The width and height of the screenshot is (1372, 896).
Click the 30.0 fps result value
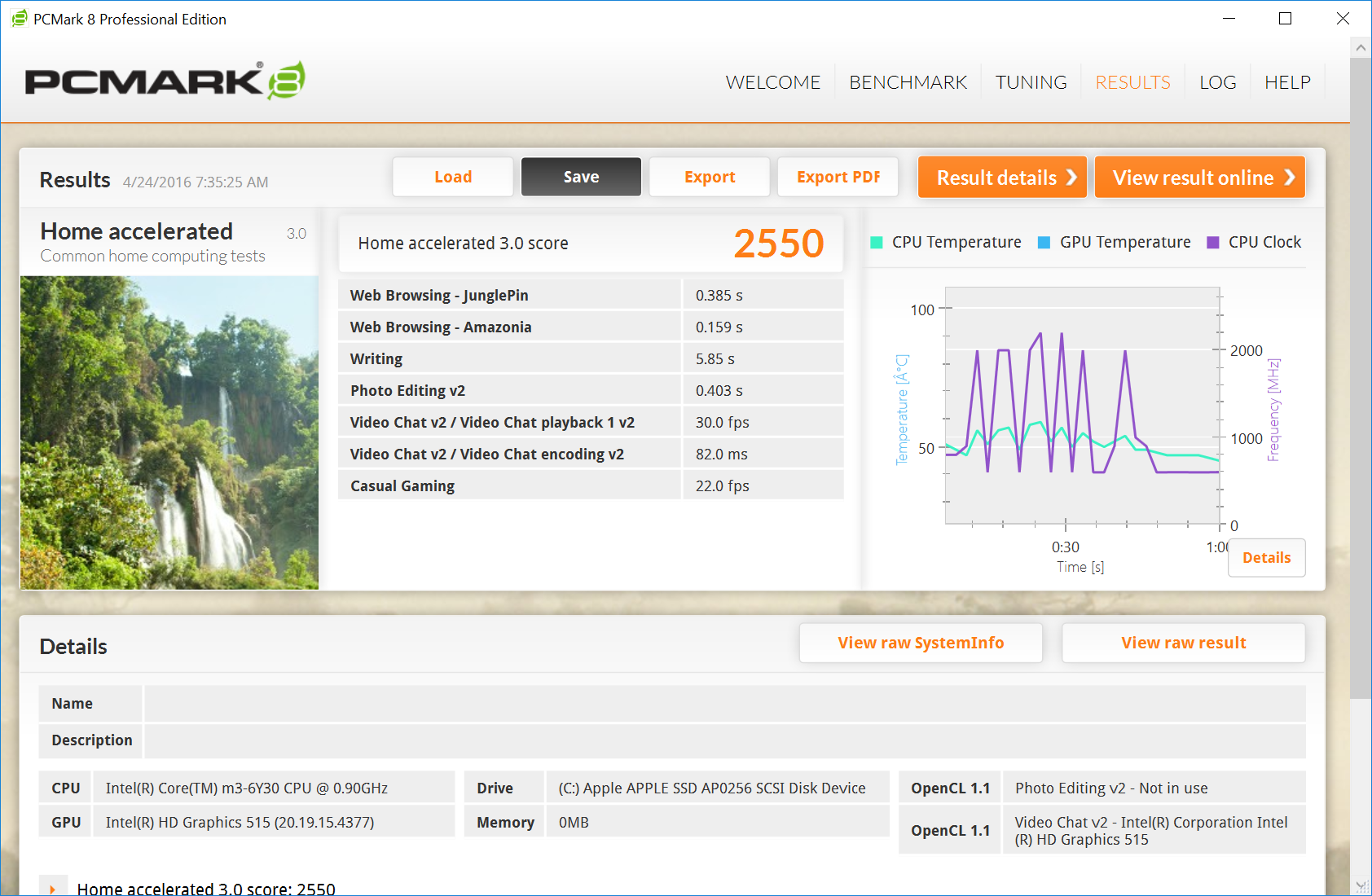pos(723,422)
